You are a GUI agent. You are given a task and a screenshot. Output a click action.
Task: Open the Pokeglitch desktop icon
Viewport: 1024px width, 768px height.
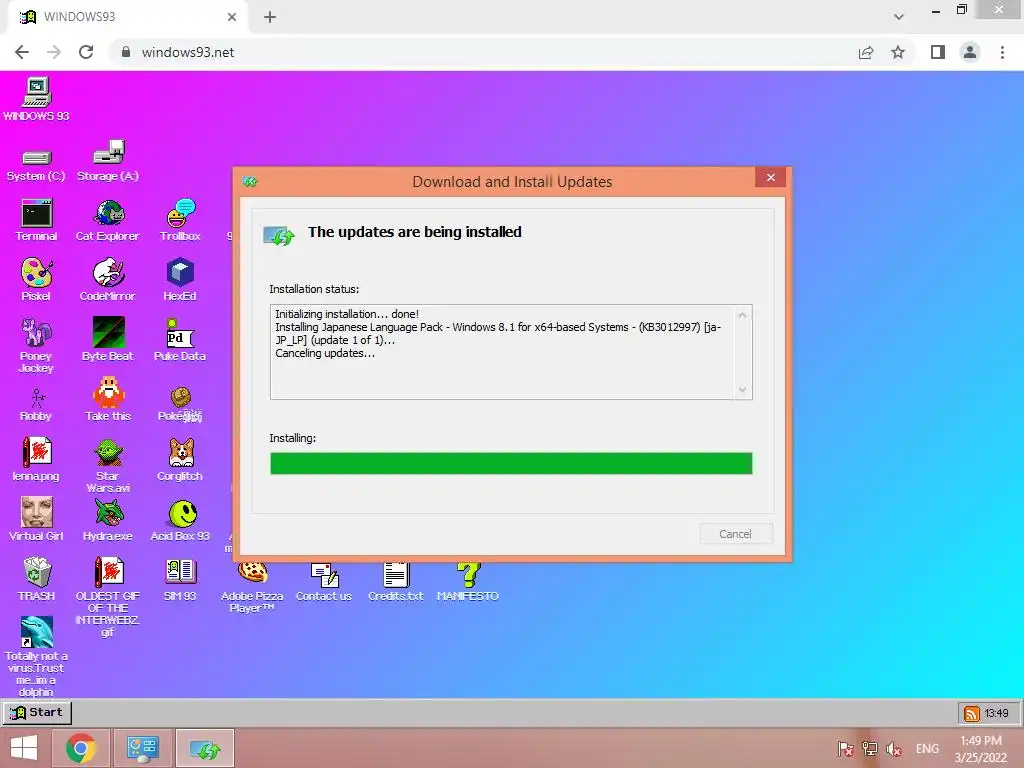click(180, 404)
